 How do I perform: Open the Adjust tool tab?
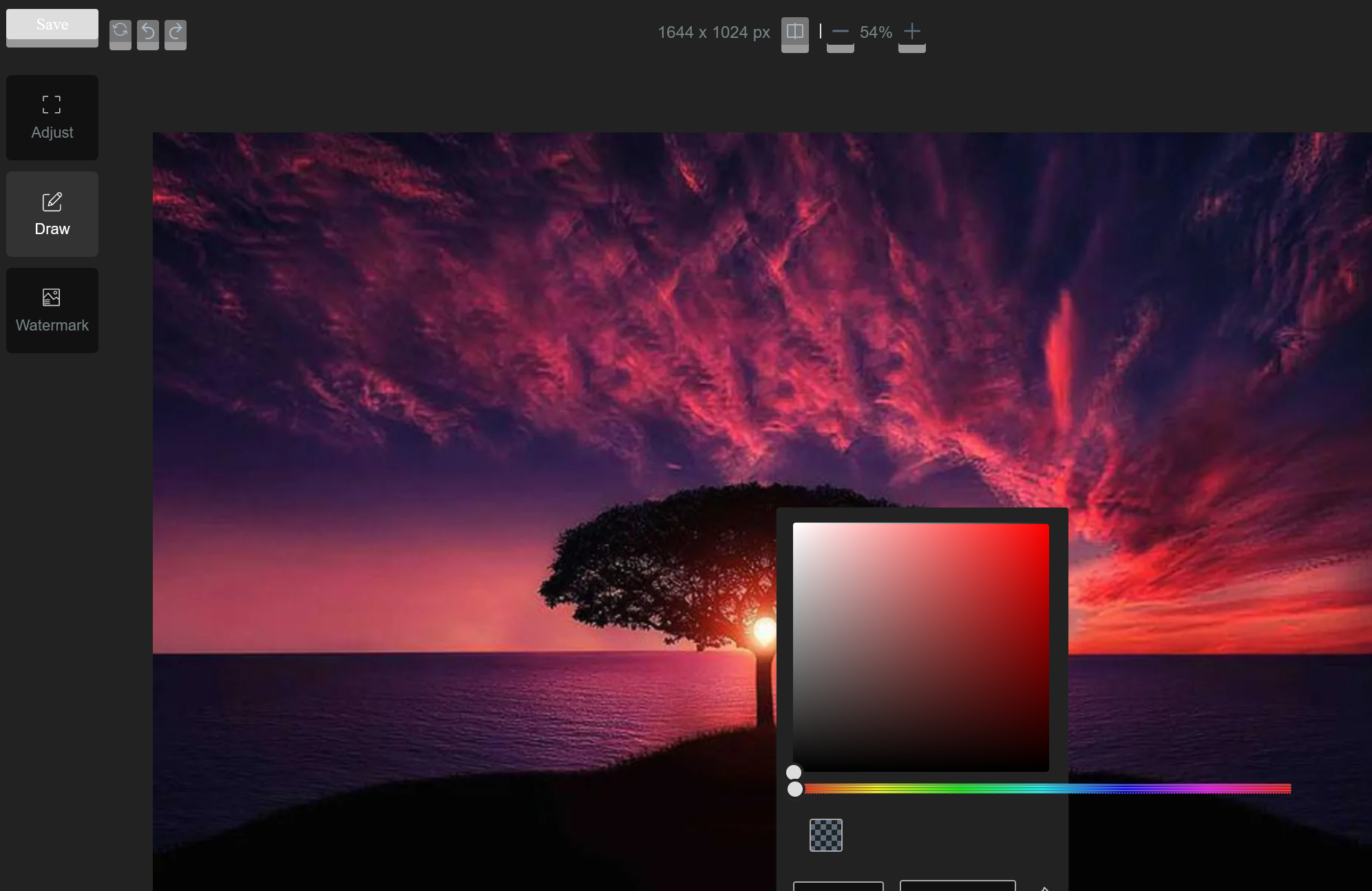(52, 118)
